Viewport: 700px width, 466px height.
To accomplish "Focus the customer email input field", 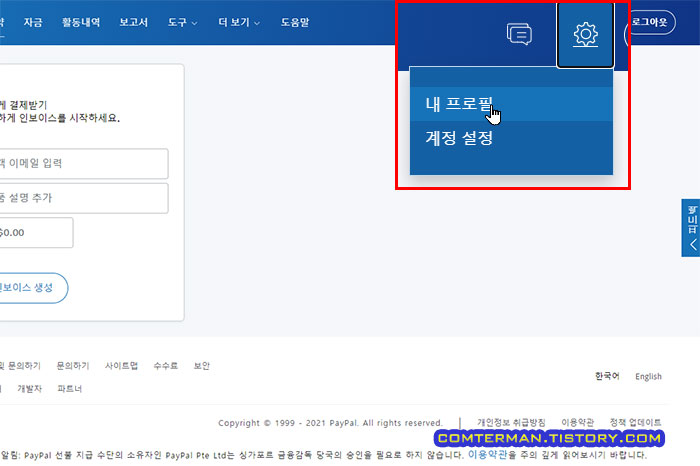I will pyautogui.click(x=83, y=163).
